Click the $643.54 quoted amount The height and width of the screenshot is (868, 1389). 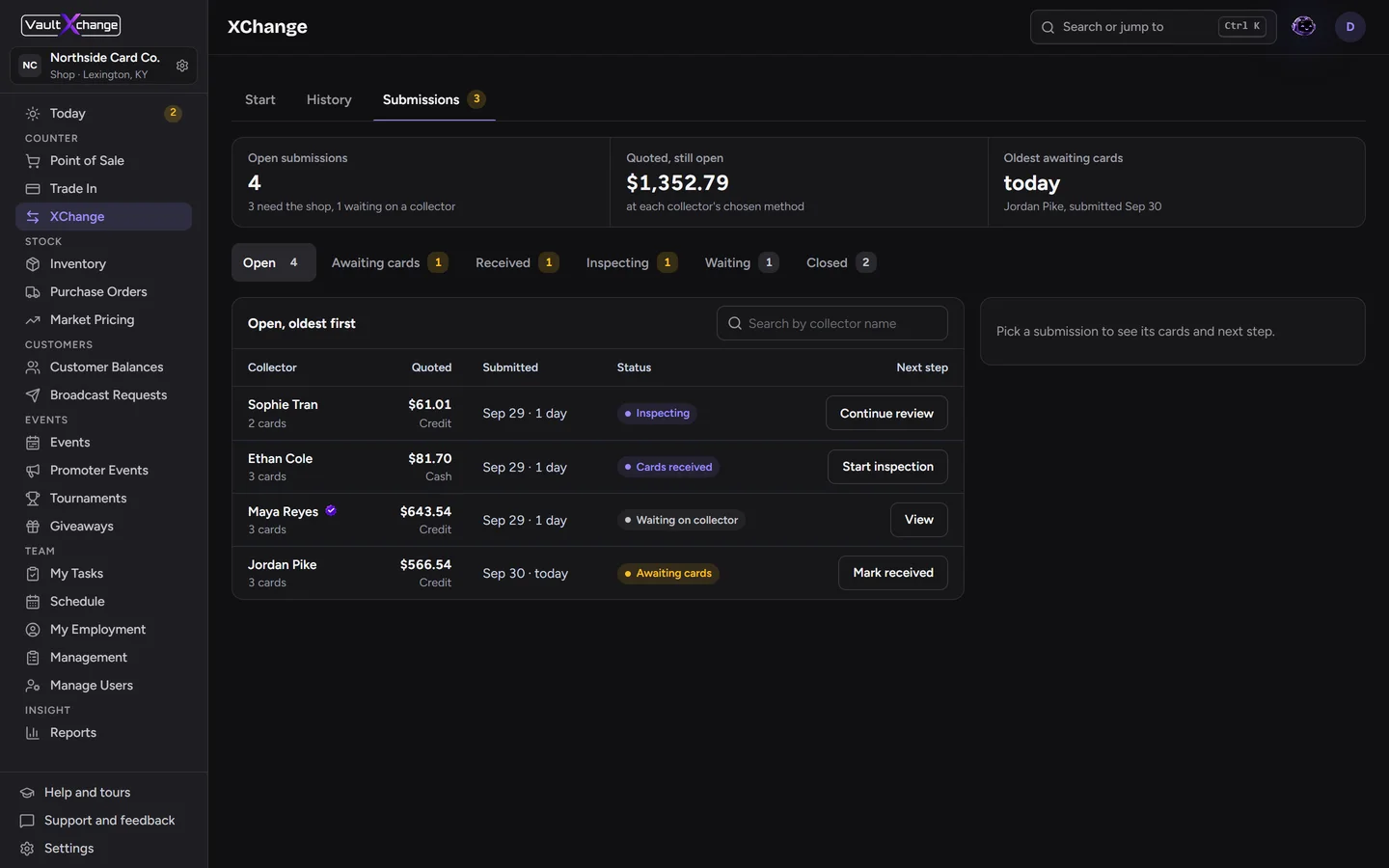pyautogui.click(x=425, y=511)
